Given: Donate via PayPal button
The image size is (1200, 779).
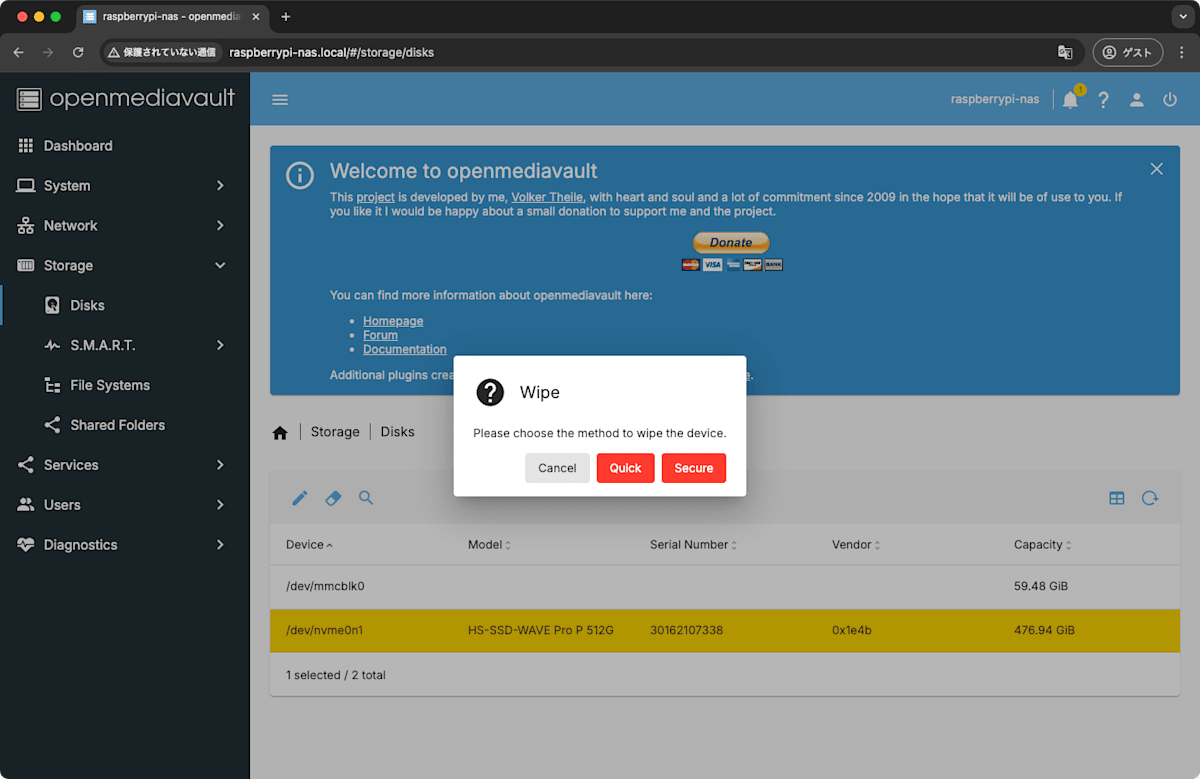Looking at the screenshot, I should (x=731, y=242).
